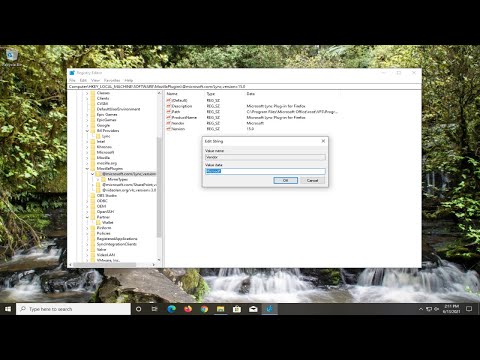
Task: Launch Chrome from the taskbar
Action: 204,309
